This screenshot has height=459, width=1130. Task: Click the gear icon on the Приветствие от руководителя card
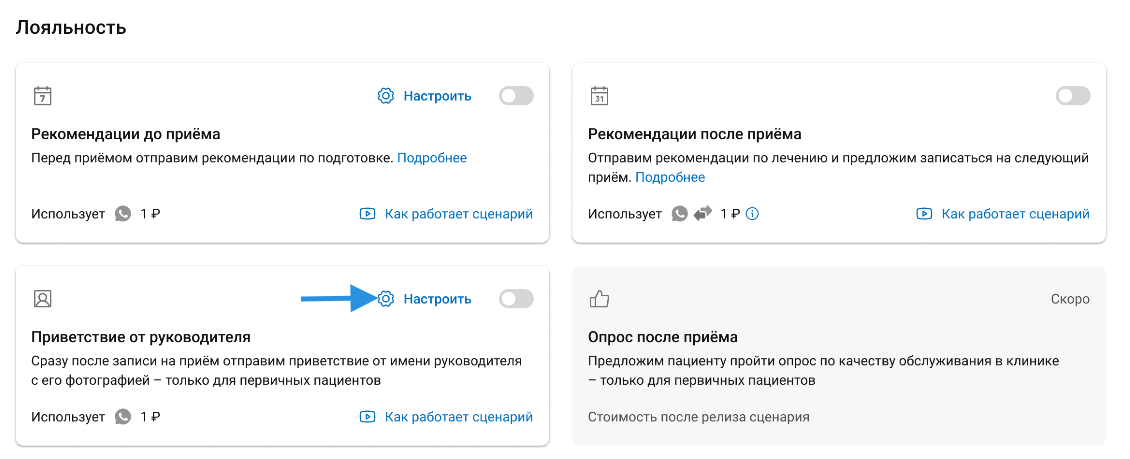386,298
